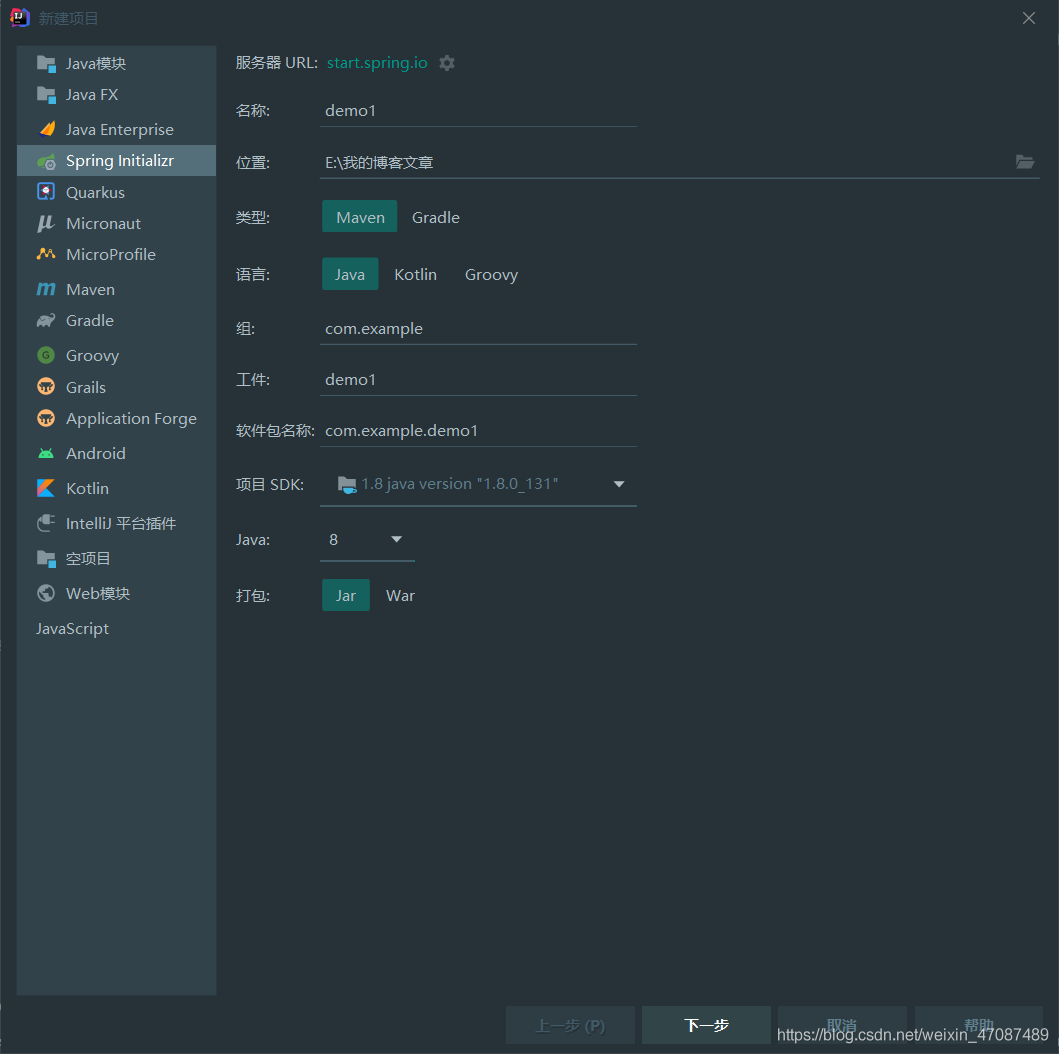Screen dimensions: 1059x1054
Task: Click the 取消 button
Action: tap(841, 1024)
